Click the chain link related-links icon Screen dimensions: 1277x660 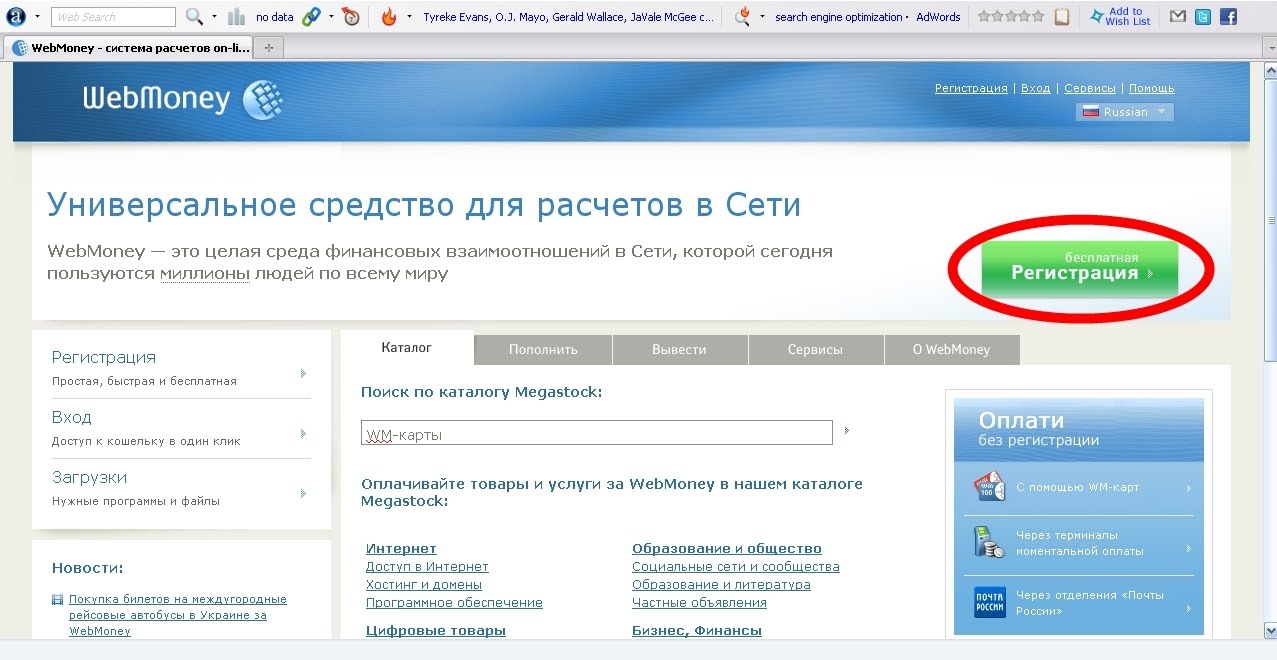coord(311,17)
